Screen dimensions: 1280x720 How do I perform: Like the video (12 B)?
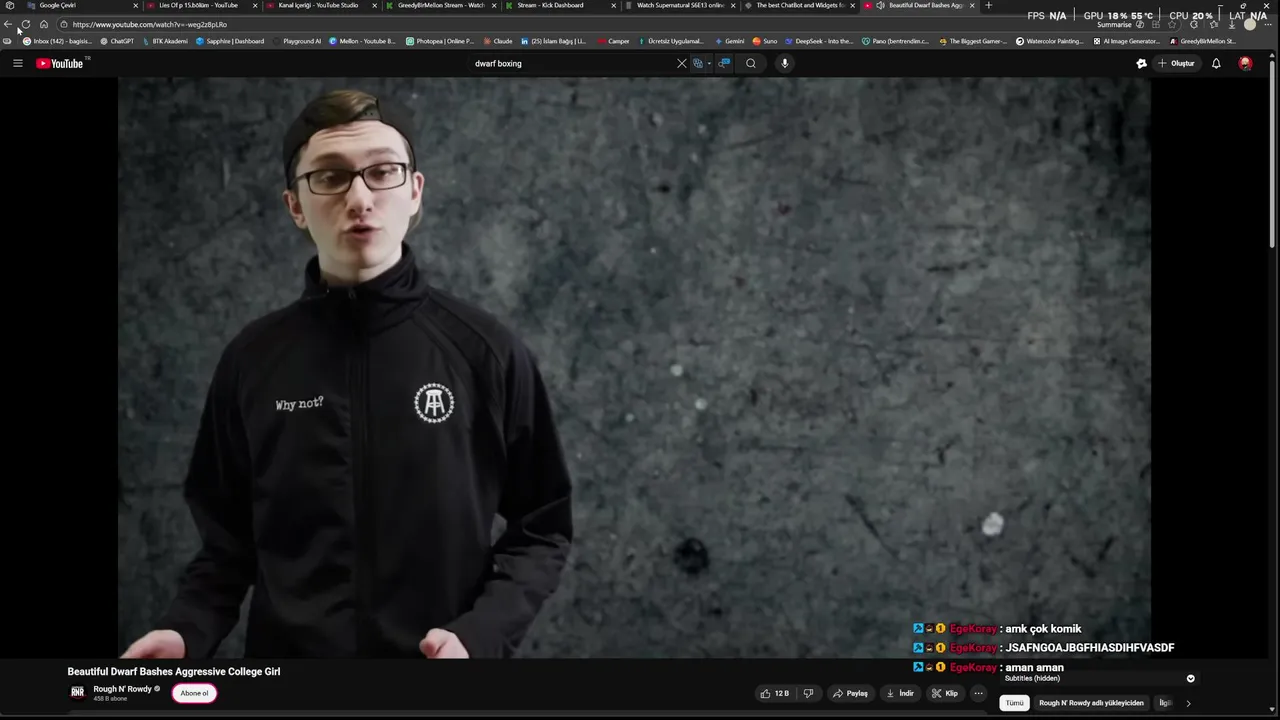click(x=775, y=693)
